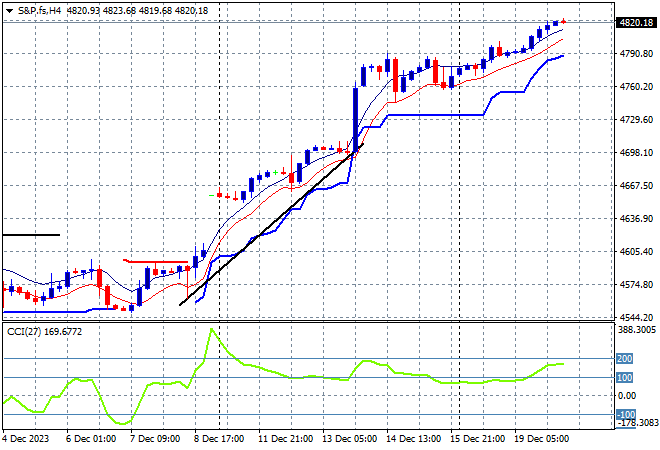Image resolution: width=660 pixels, height=450 pixels.
Task: Click CCI level label 200
Action: [624, 359]
